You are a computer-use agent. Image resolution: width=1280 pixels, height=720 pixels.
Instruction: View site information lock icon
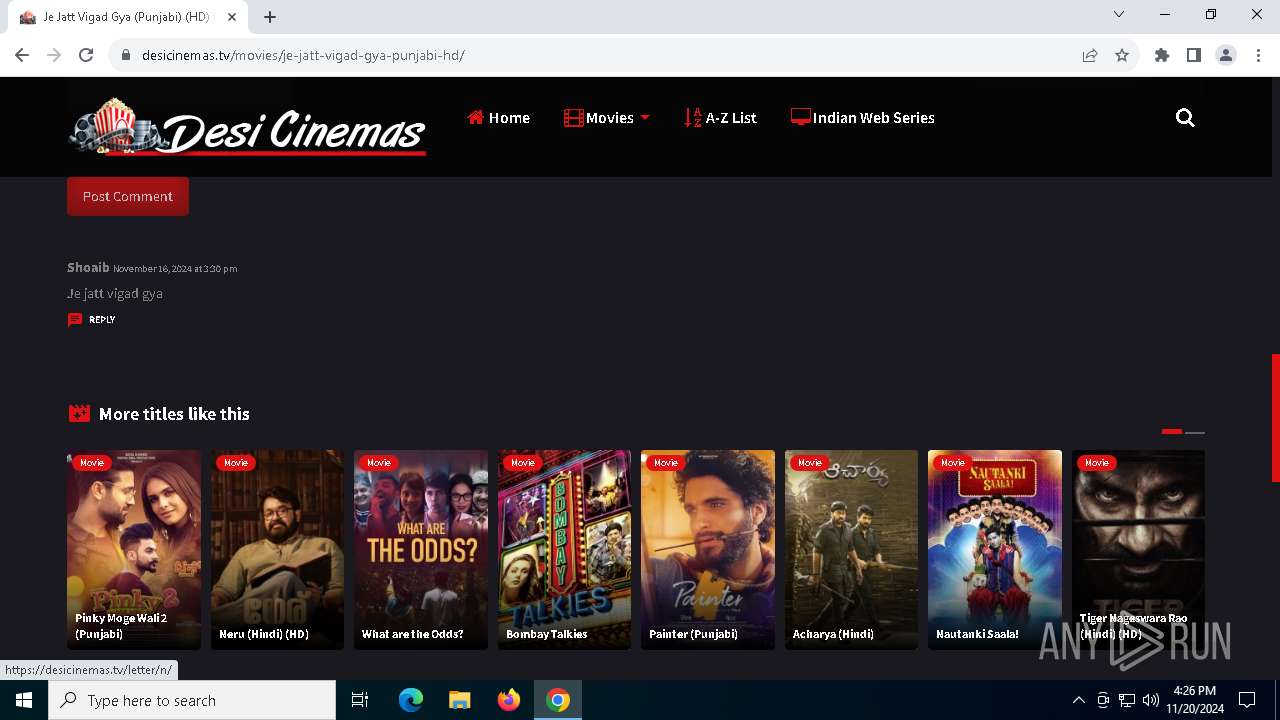126,55
